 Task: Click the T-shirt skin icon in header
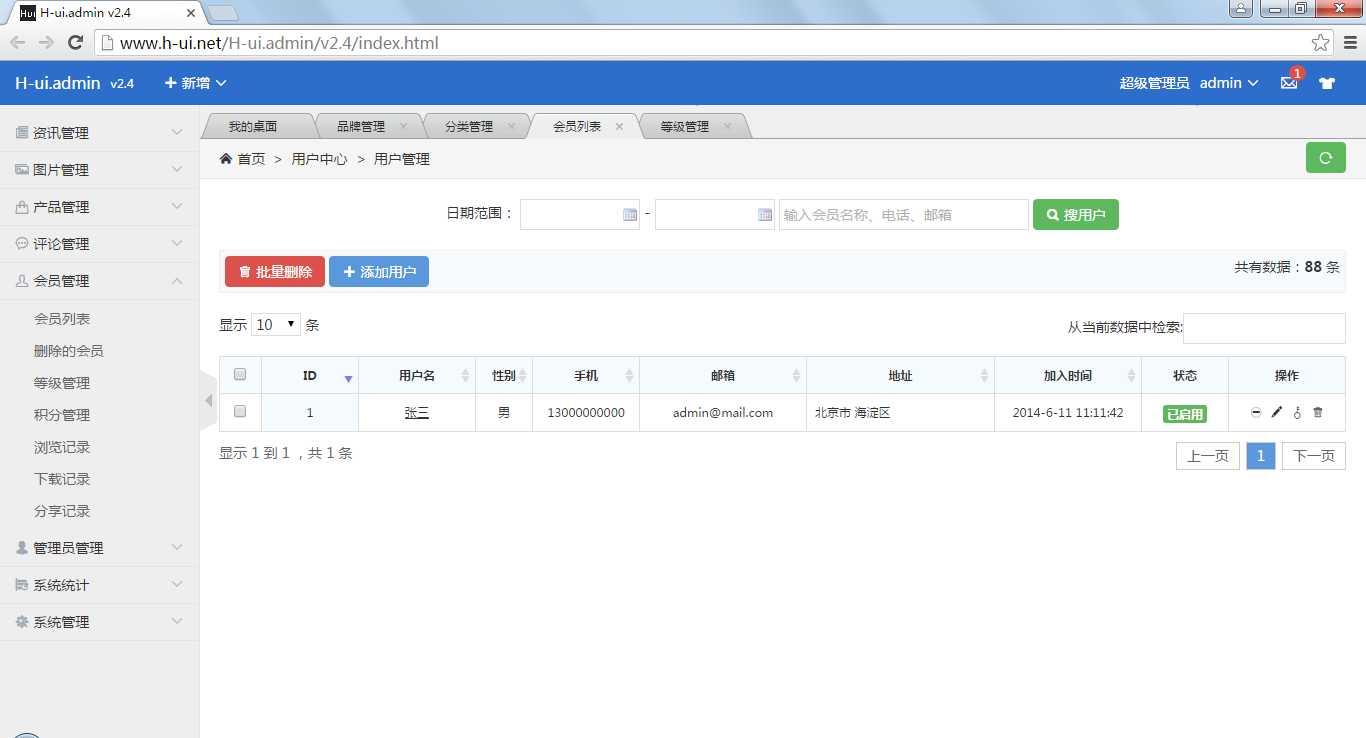coord(1327,83)
